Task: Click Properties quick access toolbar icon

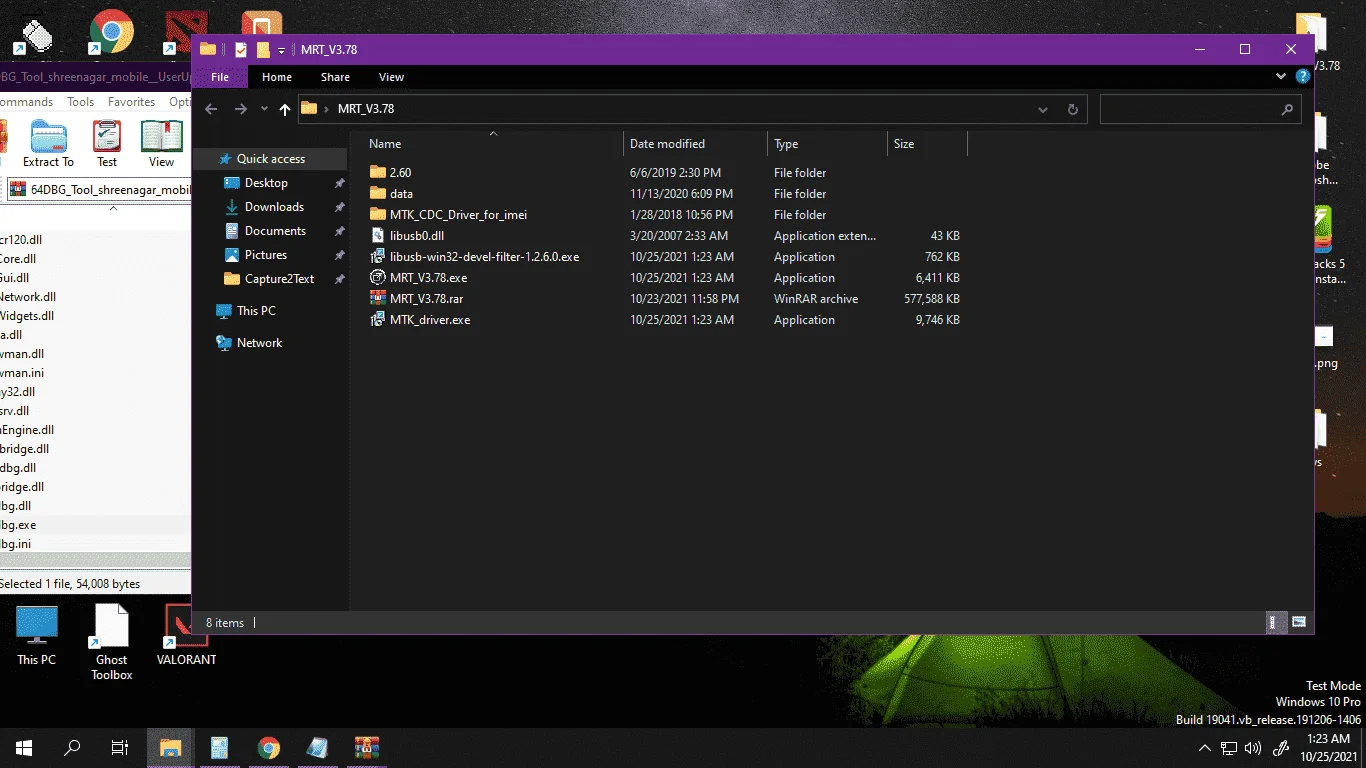Action: pos(241,50)
